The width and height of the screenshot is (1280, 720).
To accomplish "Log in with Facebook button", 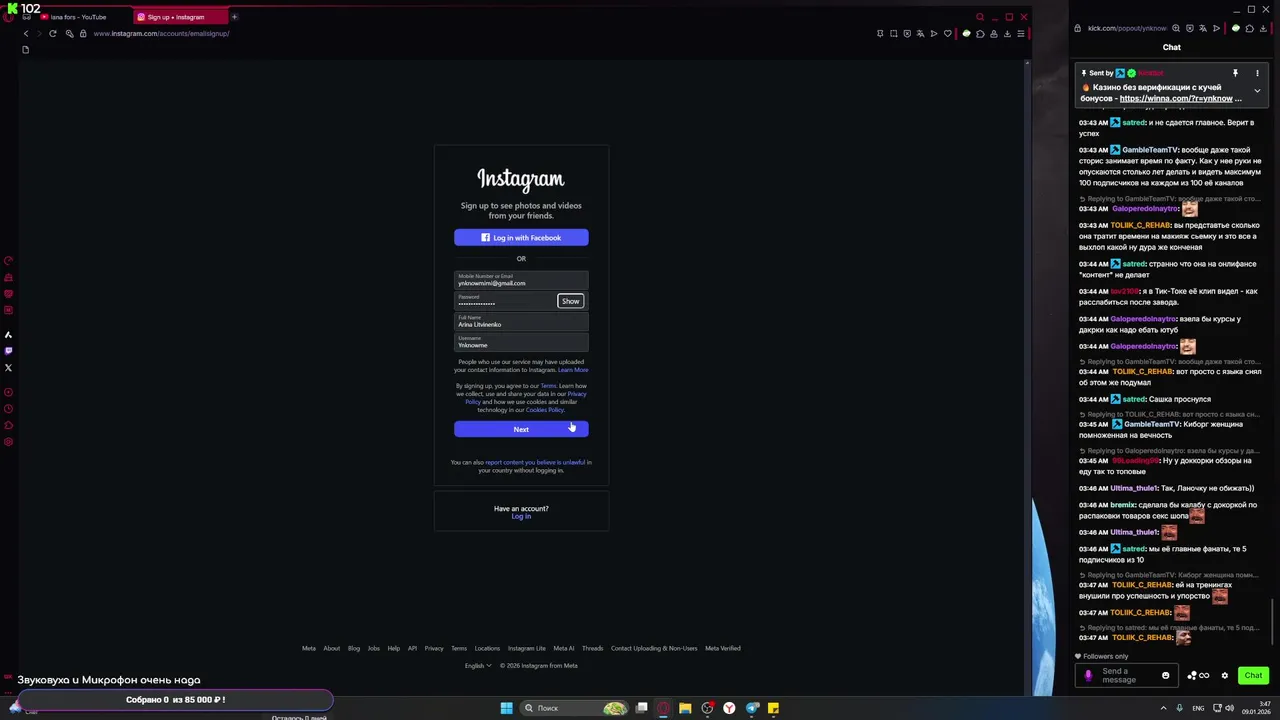I will coord(521,238).
